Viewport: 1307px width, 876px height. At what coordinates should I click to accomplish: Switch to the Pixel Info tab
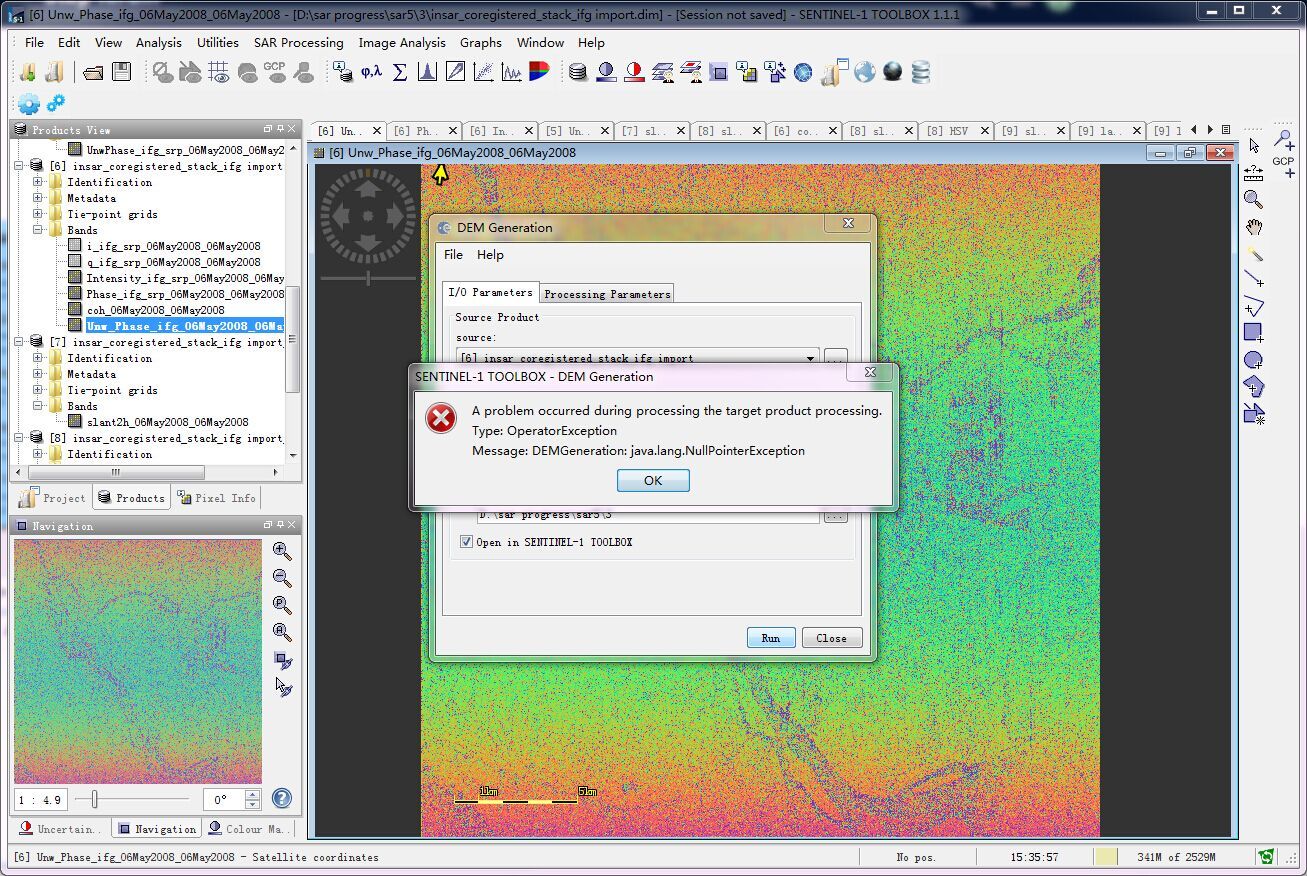(217, 498)
